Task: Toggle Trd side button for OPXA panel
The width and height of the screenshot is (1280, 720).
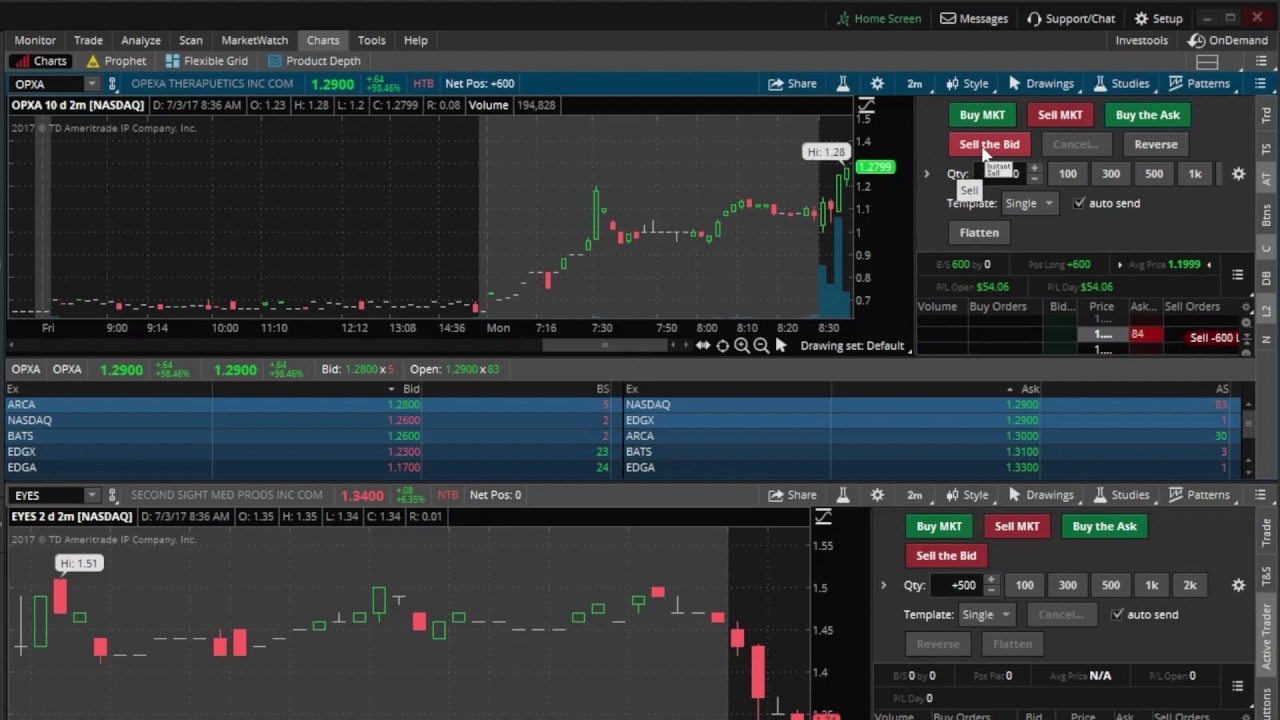Action: [x=1266, y=114]
